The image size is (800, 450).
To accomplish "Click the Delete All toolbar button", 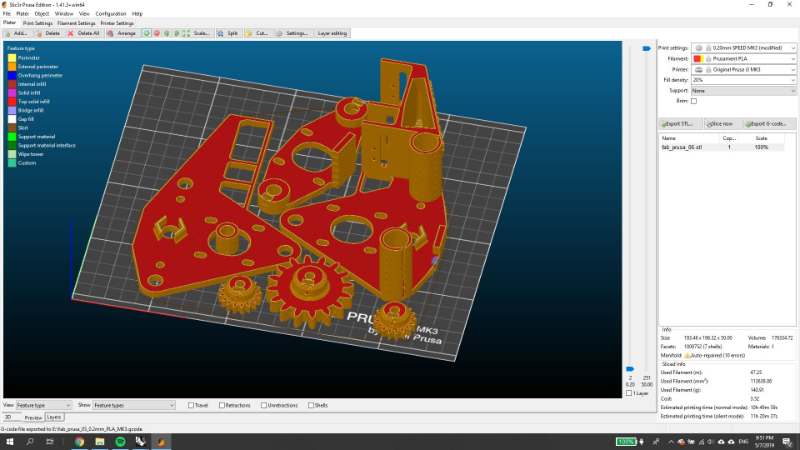I will click(84, 33).
